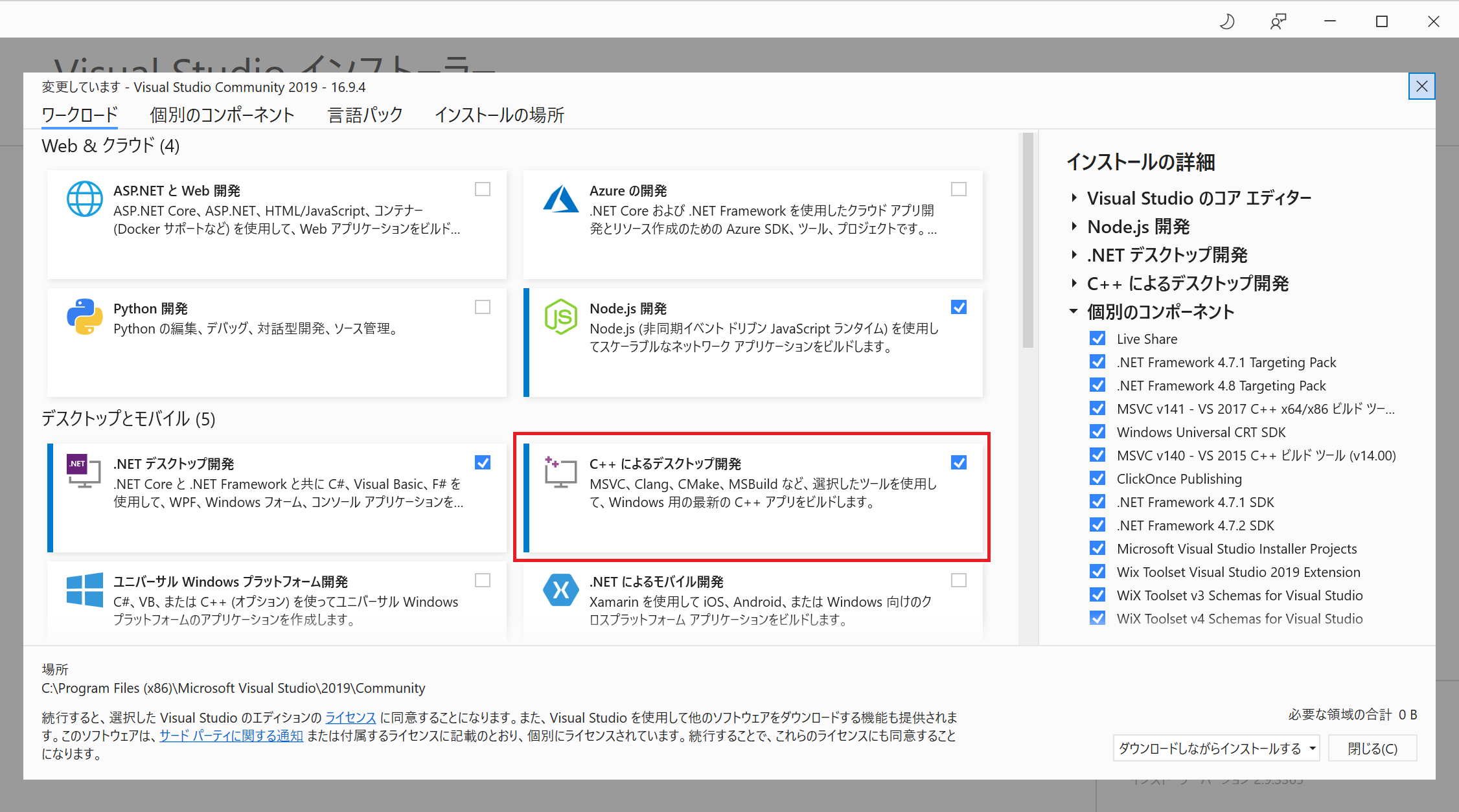1459x812 pixels.
Task: Expand Node.js 開発 install details
Action: tap(1074, 226)
